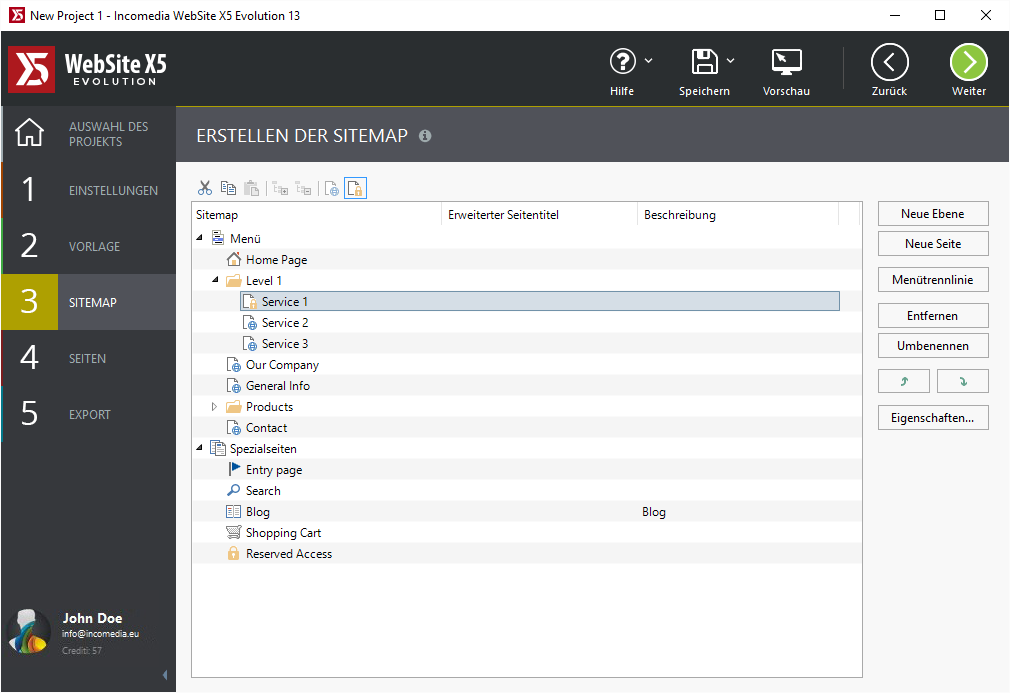
Task: Open the Vorschau preview monitor icon
Action: (786, 63)
